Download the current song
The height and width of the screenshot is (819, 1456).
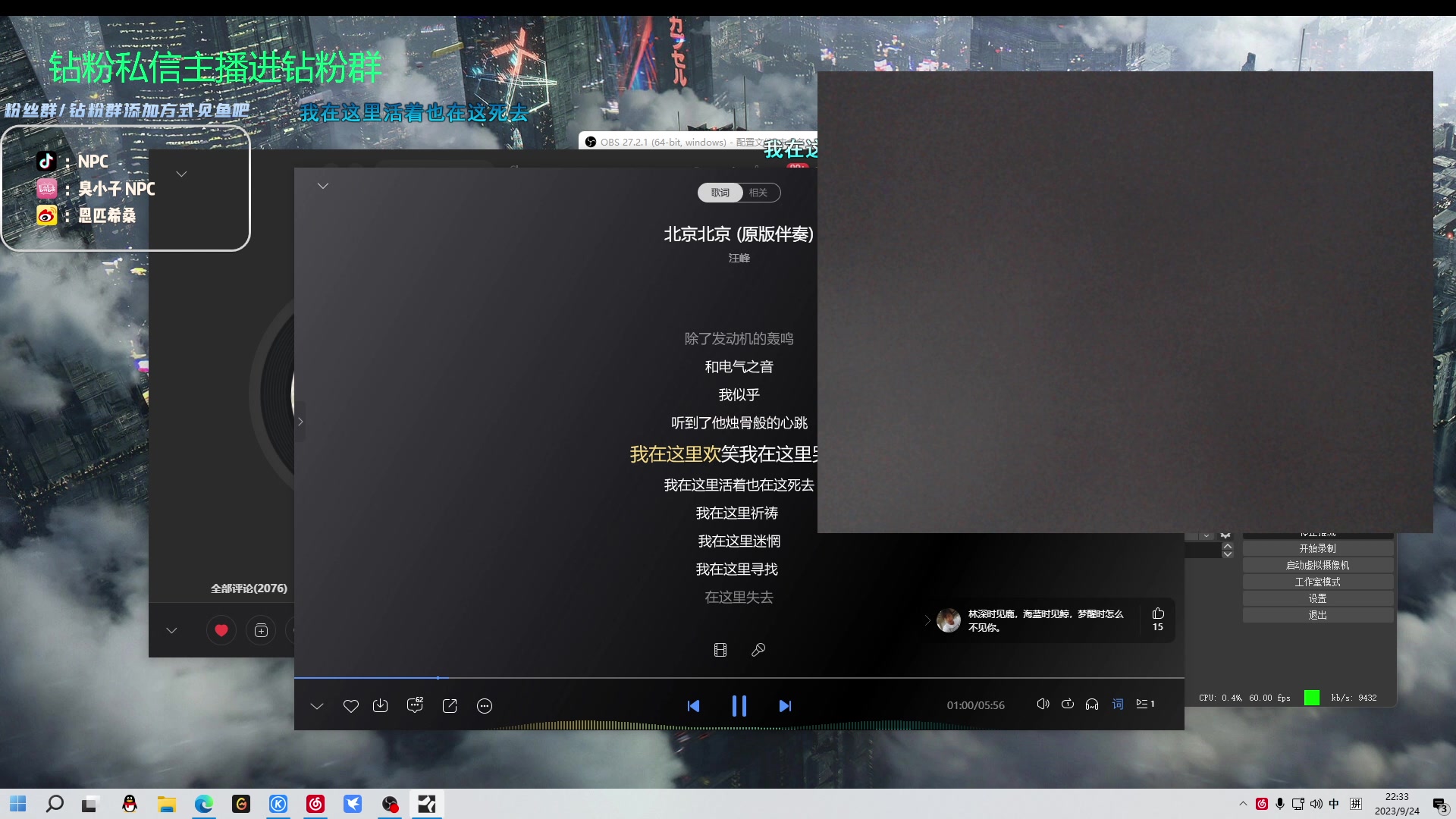pos(381,706)
